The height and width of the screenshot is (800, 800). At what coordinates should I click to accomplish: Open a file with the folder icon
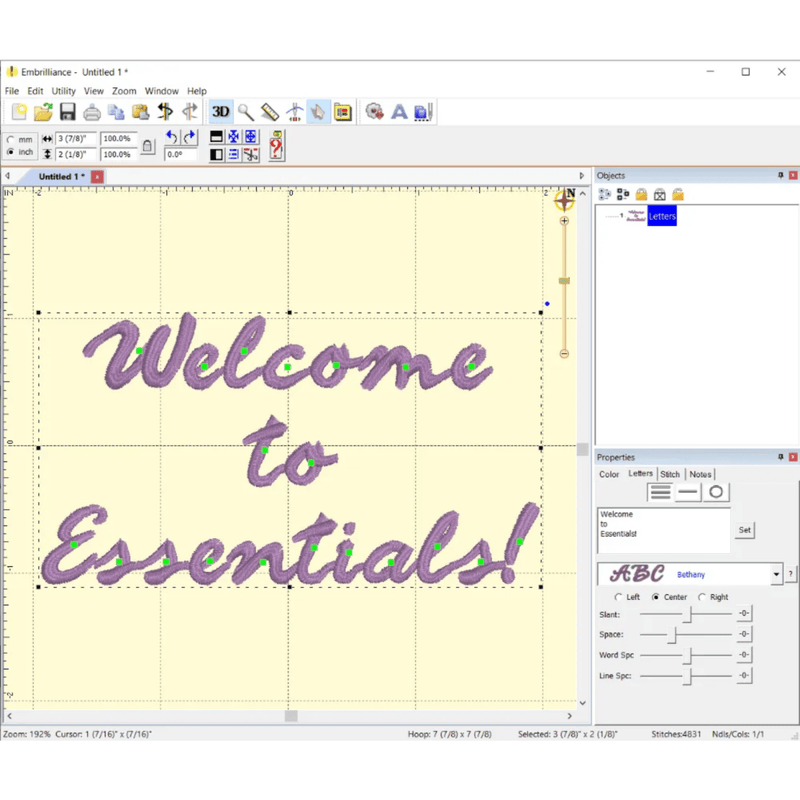(43, 111)
